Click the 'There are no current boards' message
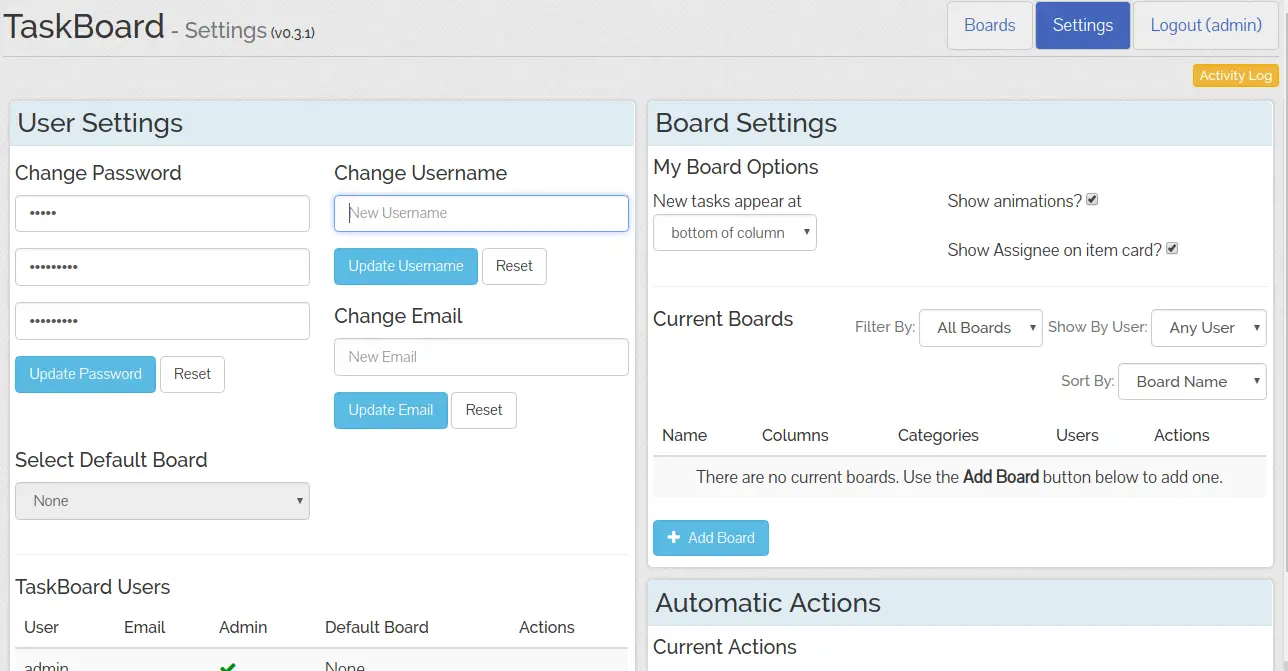The height and width of the screenshot is (671, 1288). [959, 477]
